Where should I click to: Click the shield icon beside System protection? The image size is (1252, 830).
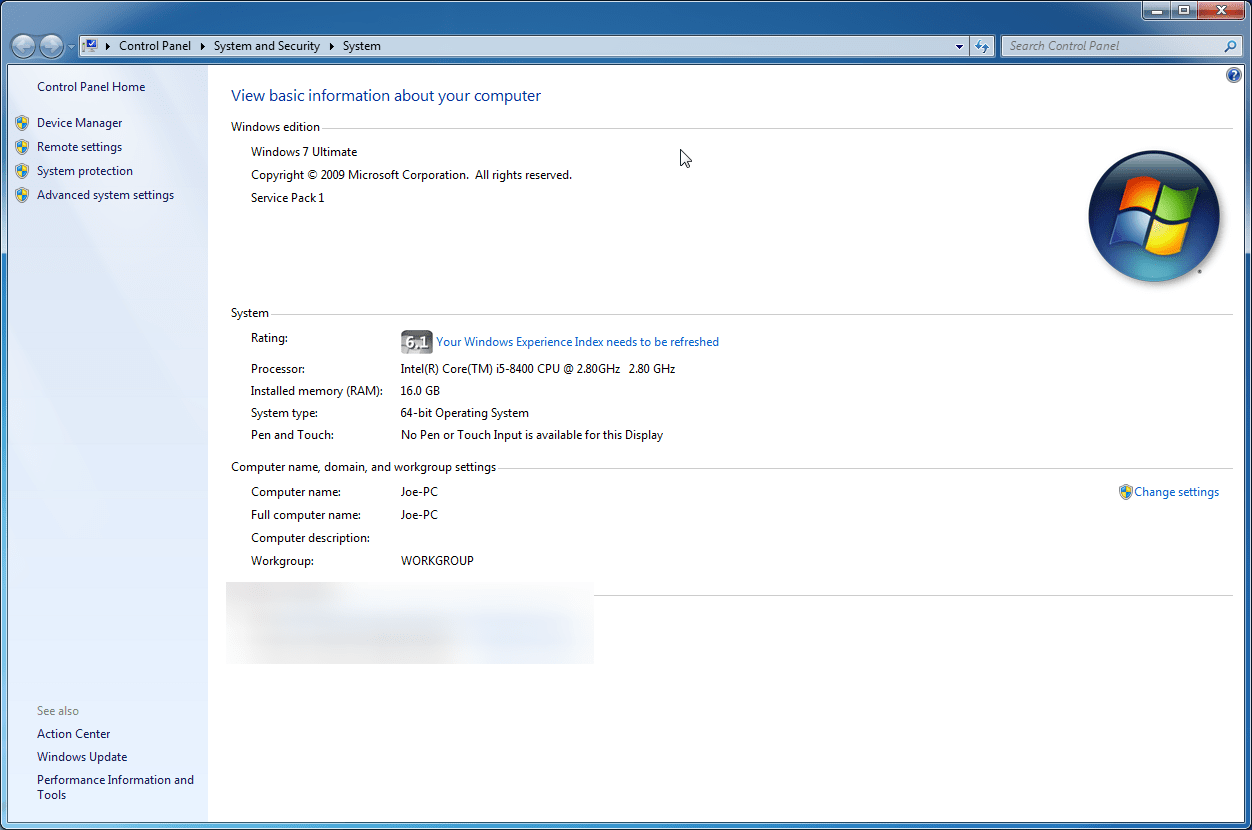[22, 171]
